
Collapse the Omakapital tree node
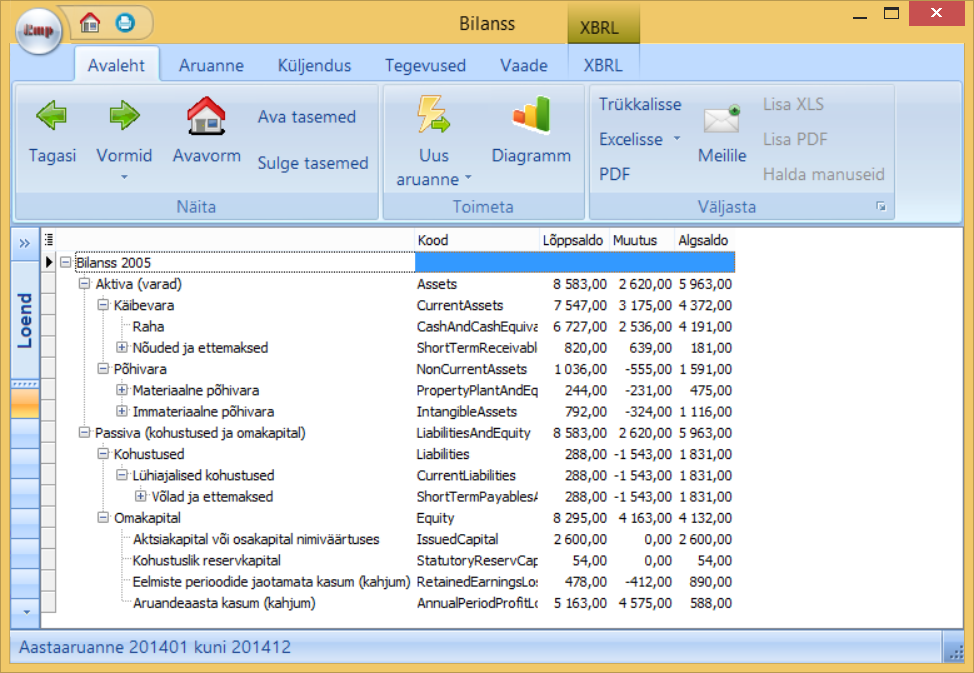(x=103, y=518)
